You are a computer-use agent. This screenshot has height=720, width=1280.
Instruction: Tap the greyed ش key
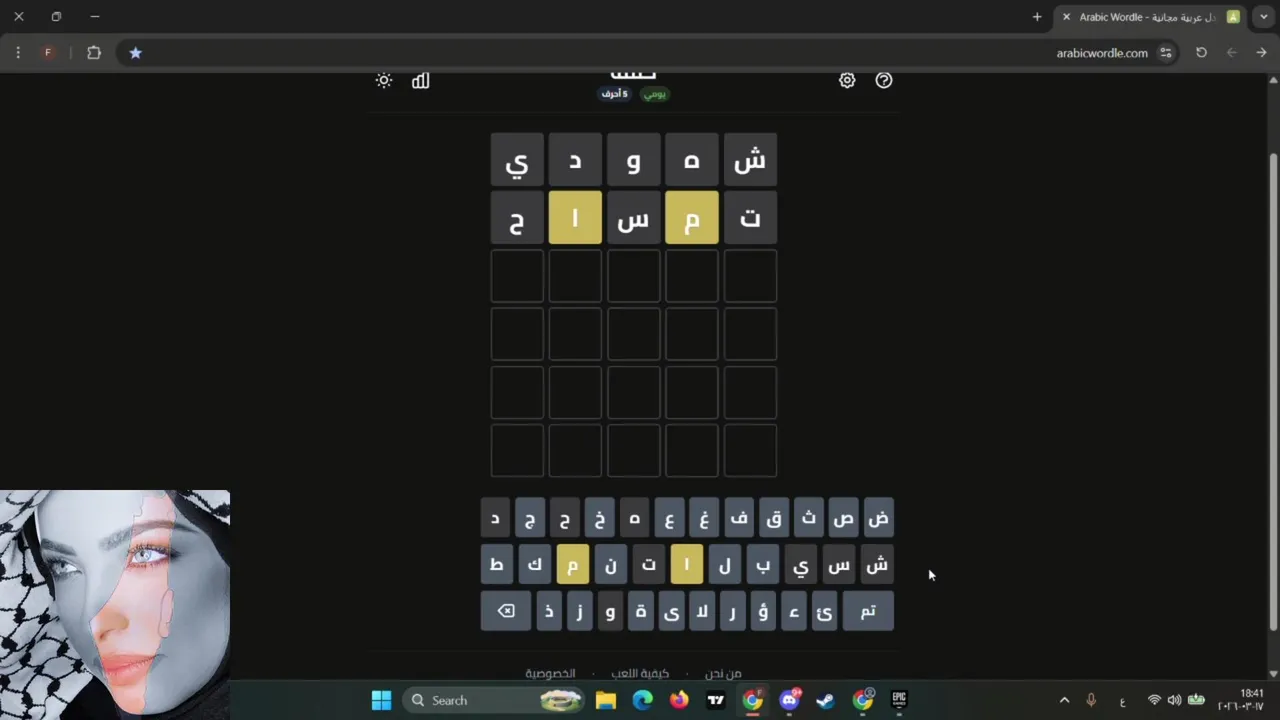coord(877,565)
